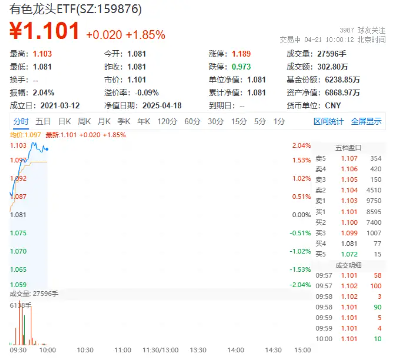Screen dimensions: 395x362
Task: Open the 月K chart tab
Action: [104, 122]
